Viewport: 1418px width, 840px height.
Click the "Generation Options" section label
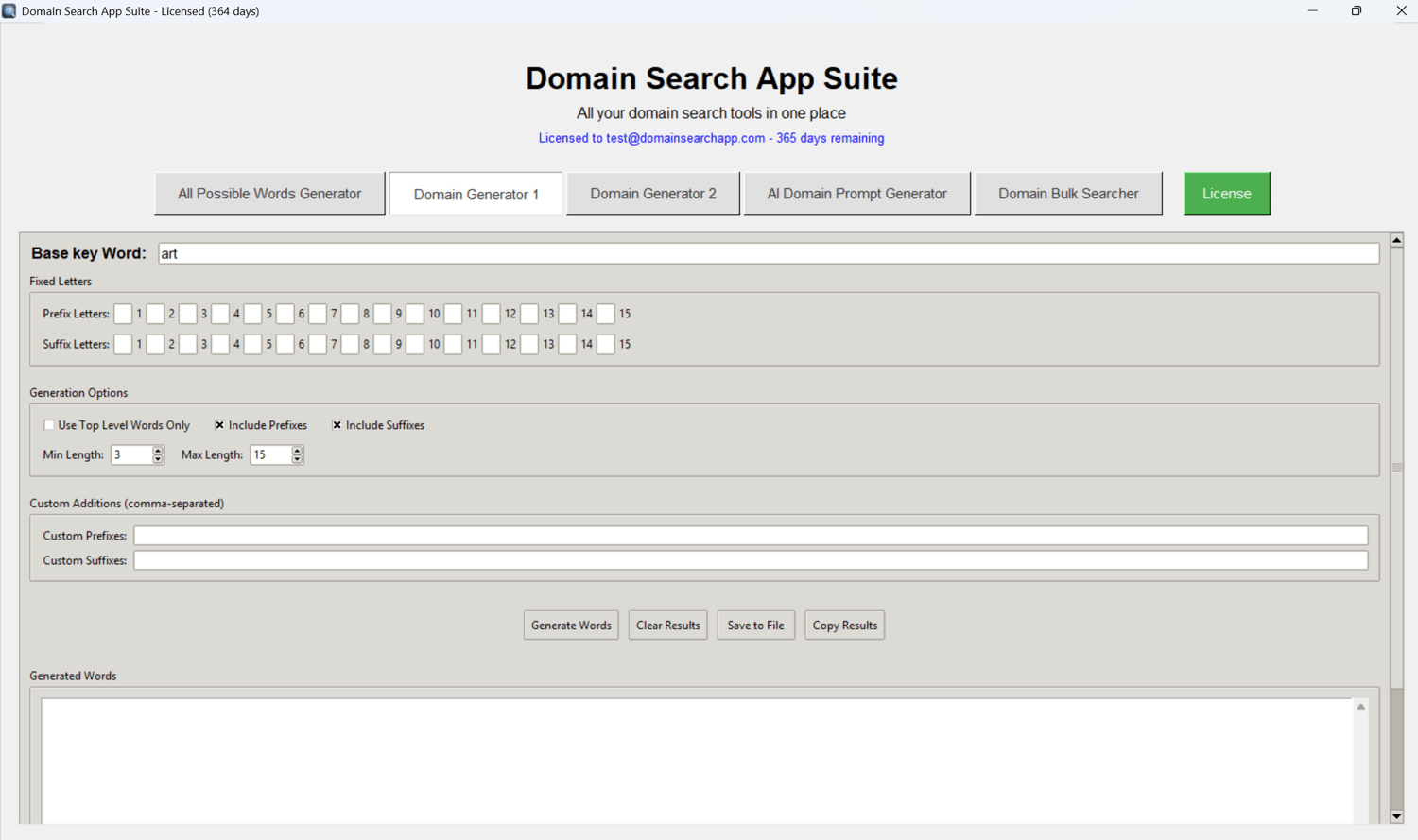pos(78,393)
